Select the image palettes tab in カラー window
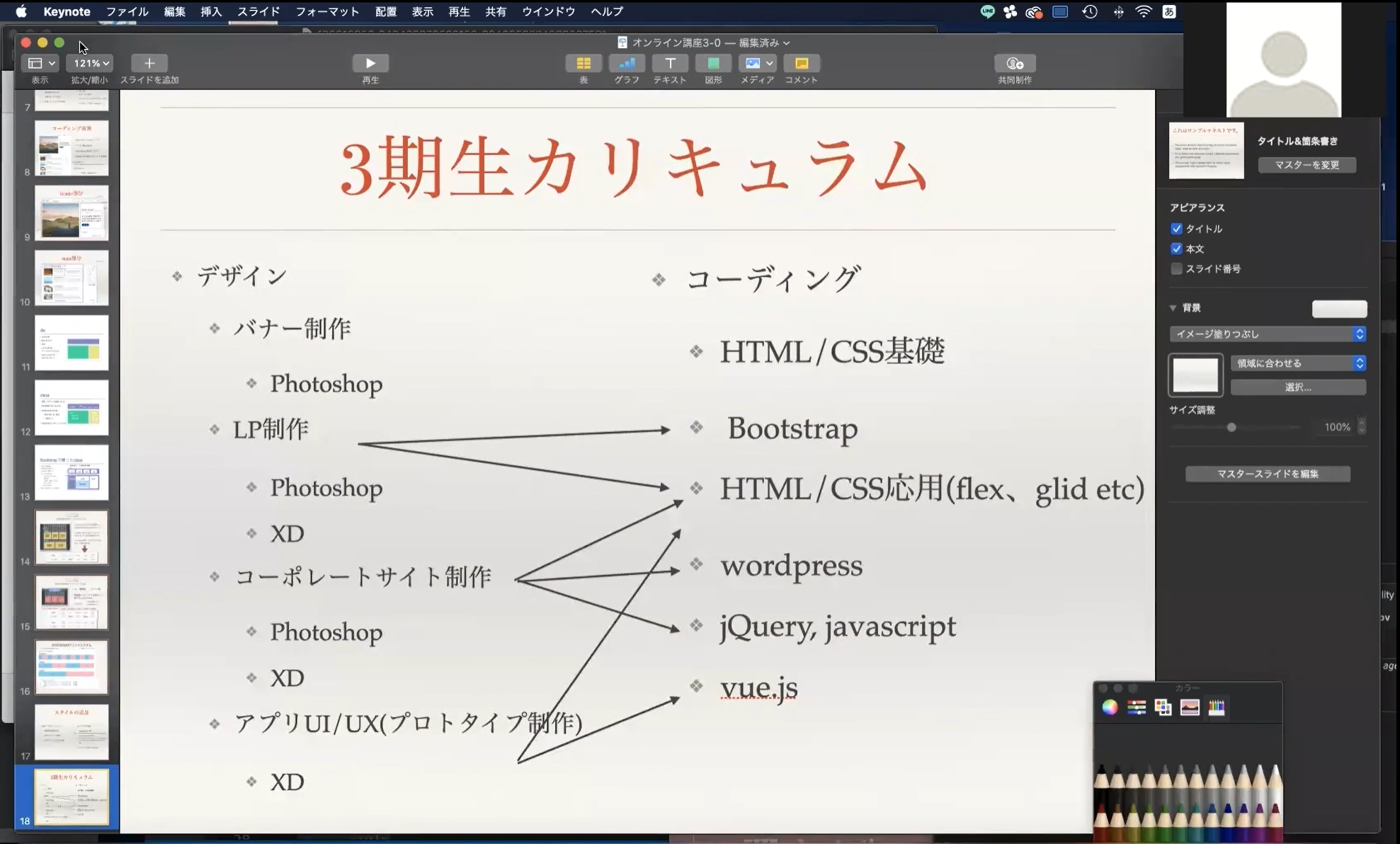The width and height of the screenshot is (1400, 844). click(1190, 707)
